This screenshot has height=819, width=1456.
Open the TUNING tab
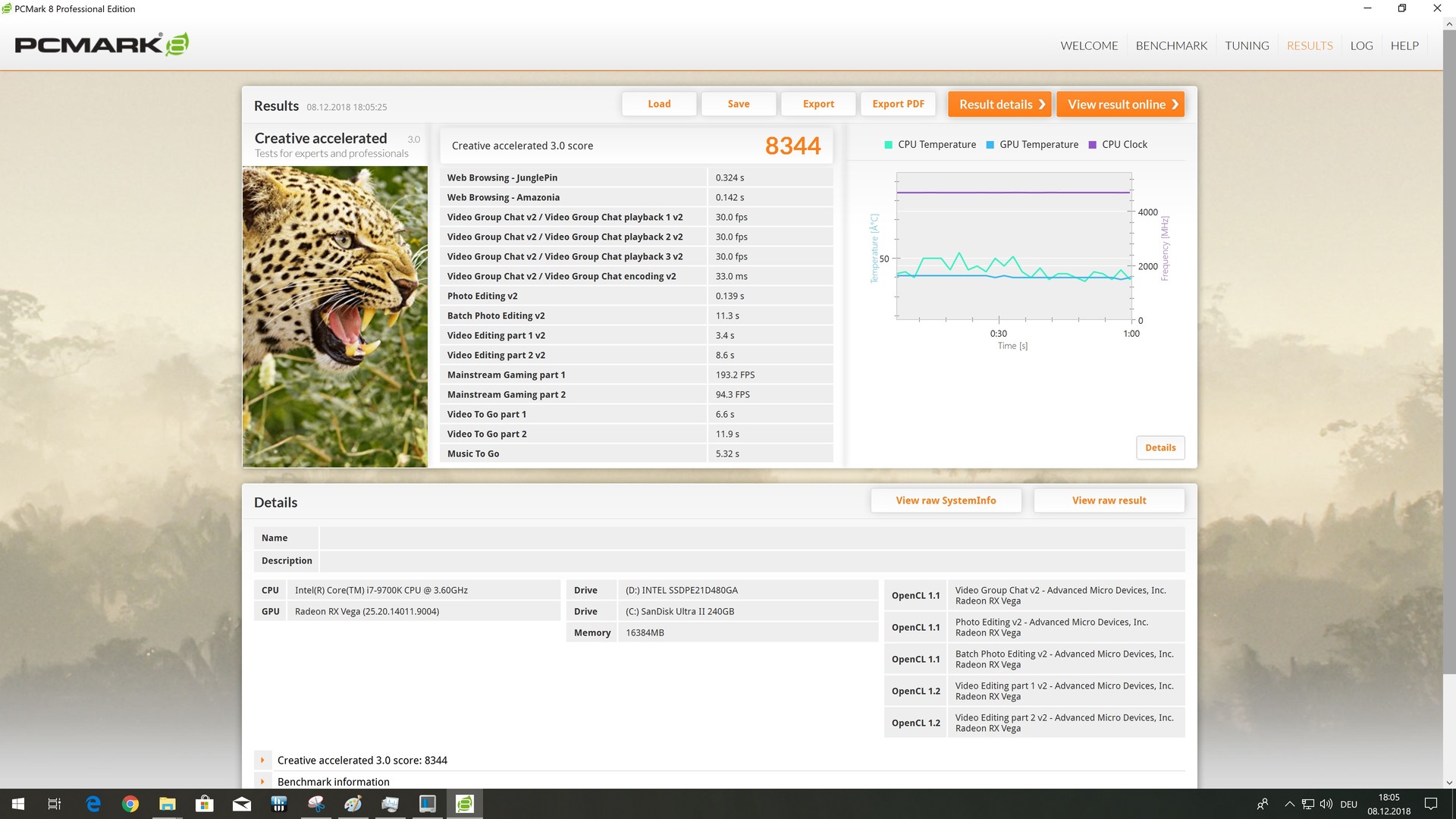[1247, 45]
